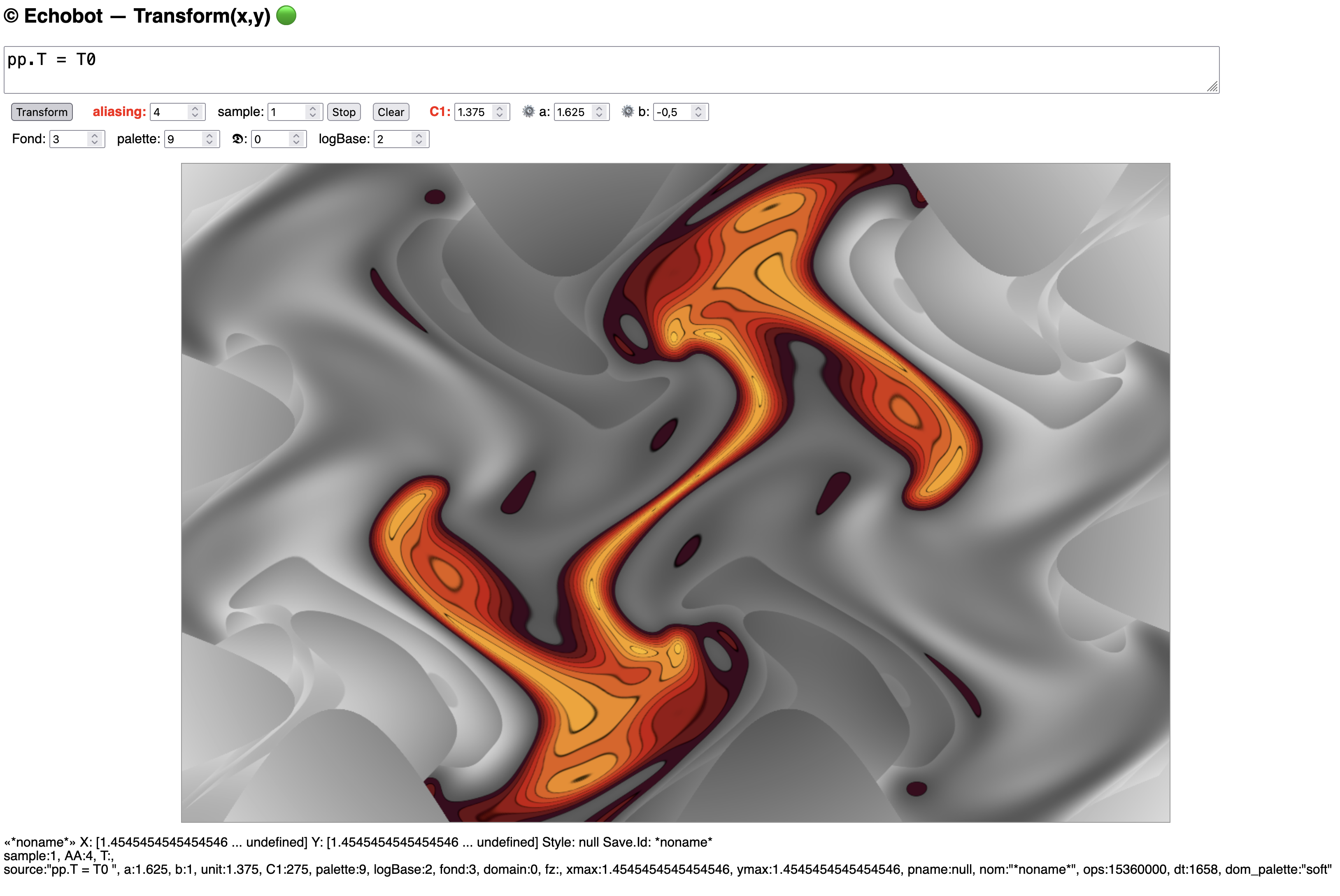Viewport: 1340px width, 896px height.
Task: Click the gear icon beside parameter a
Action: (x=528, y=112)
